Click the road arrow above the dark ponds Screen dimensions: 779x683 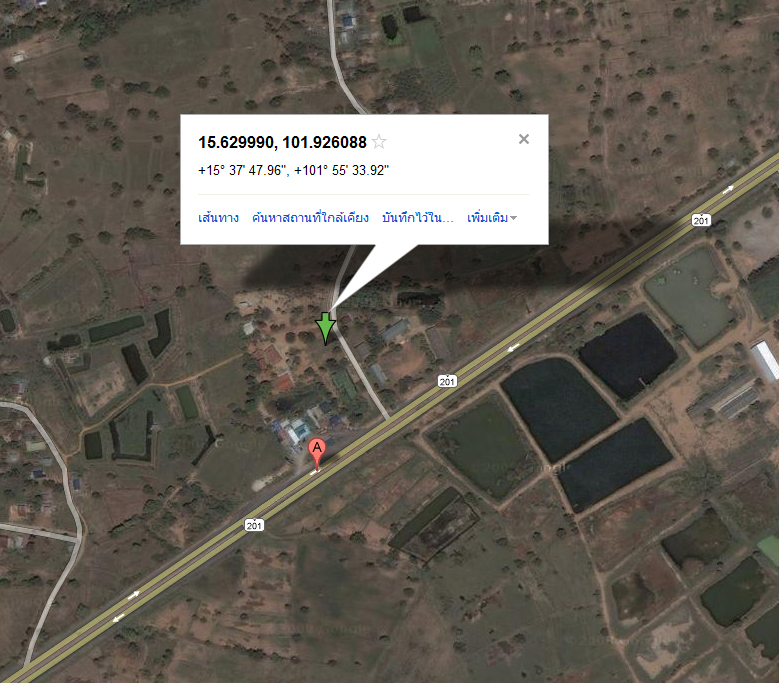(x=513, y=347)
